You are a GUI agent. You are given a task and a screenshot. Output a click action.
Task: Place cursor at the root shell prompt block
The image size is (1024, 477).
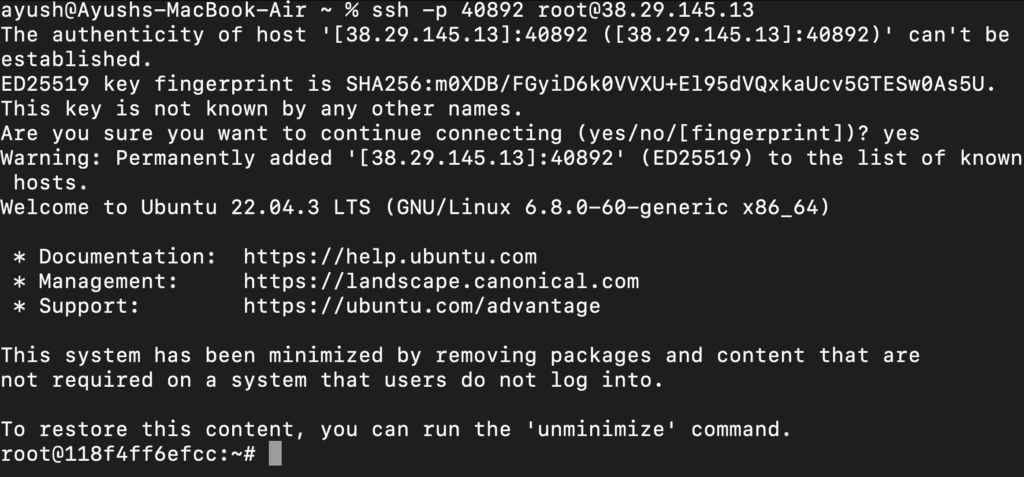point(277,454)
